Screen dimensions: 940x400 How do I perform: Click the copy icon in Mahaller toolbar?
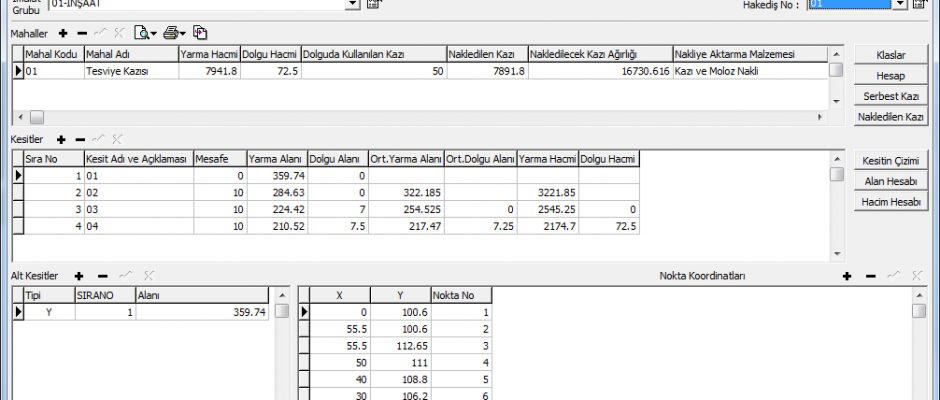(x=200, y=33)
